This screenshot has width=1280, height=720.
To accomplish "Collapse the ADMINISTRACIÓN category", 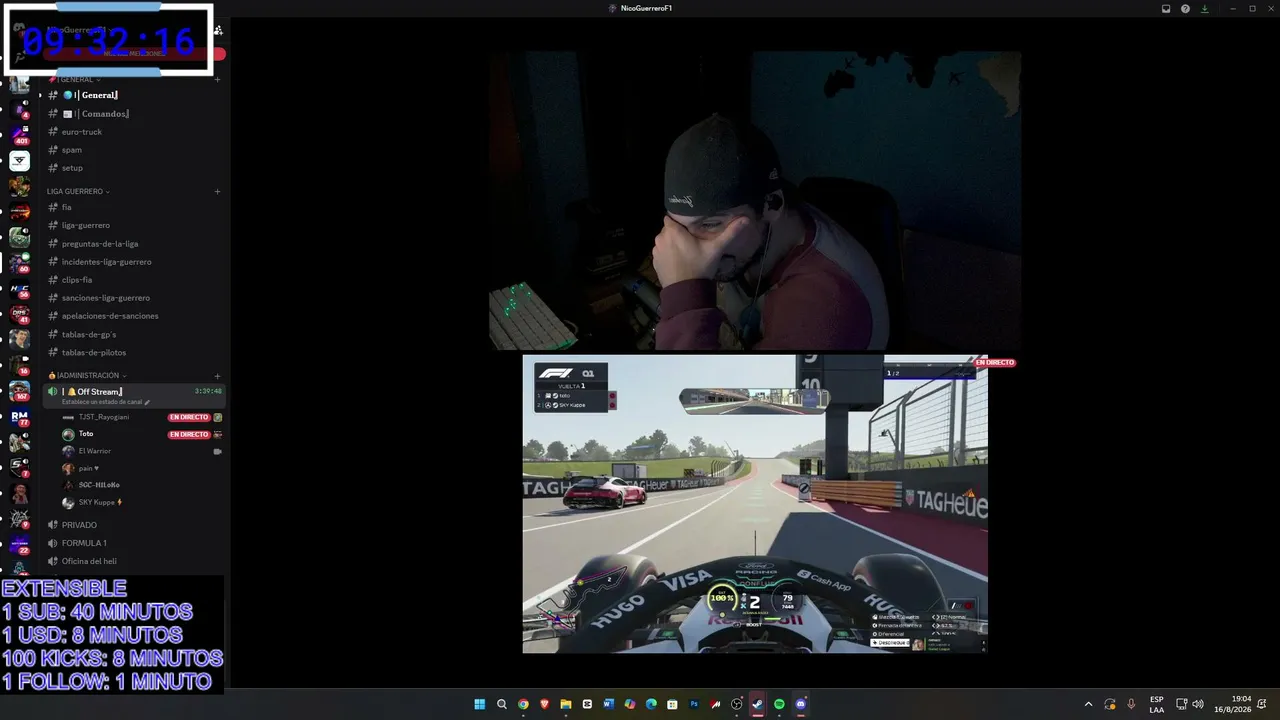I will [88, 375].
